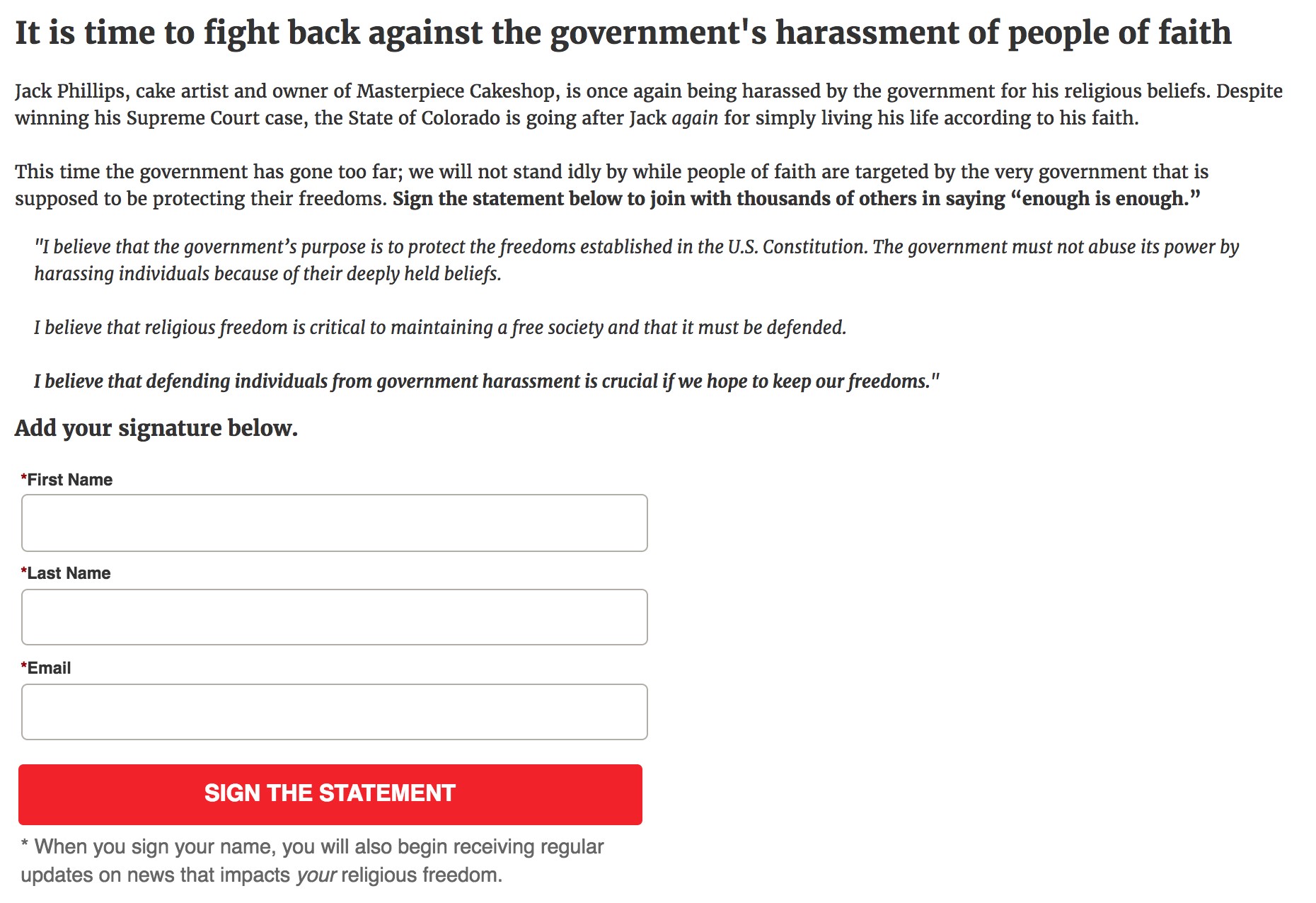Image resolution: width=1316 pixels, height=903 pixels.
Task: Click the Email field label
Action: (49, 668)
